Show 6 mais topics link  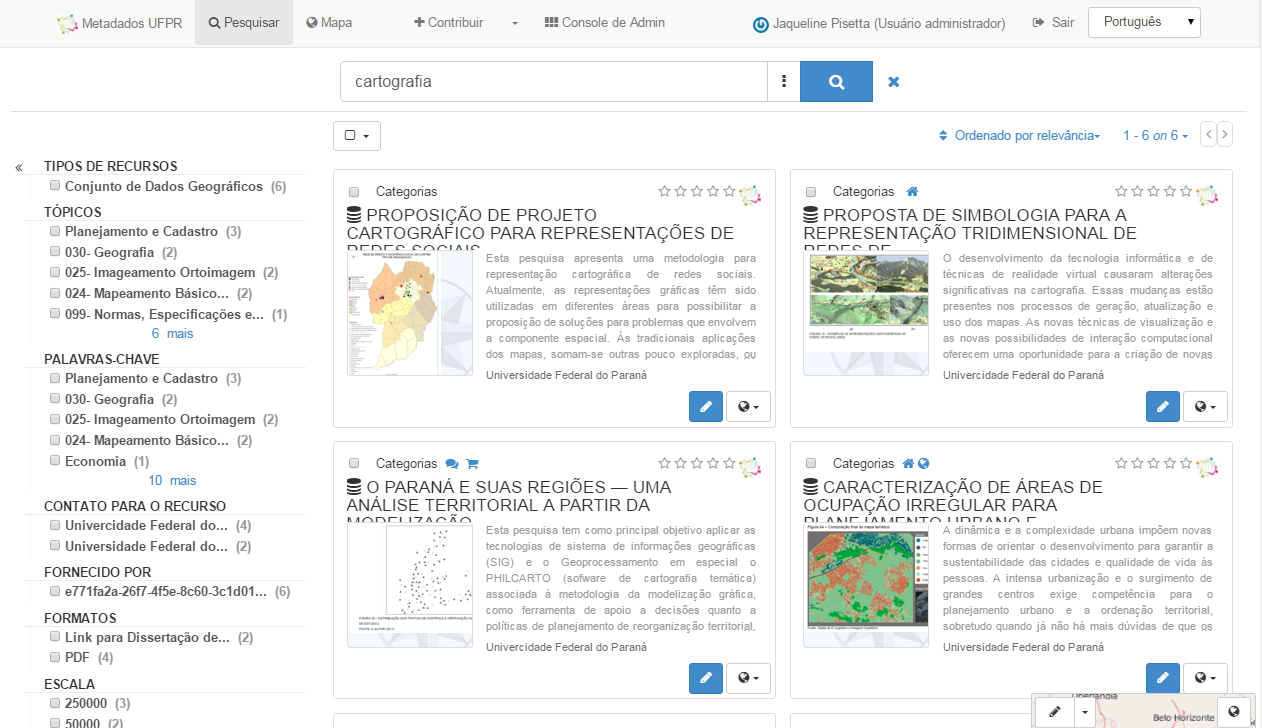coord(172,334)
